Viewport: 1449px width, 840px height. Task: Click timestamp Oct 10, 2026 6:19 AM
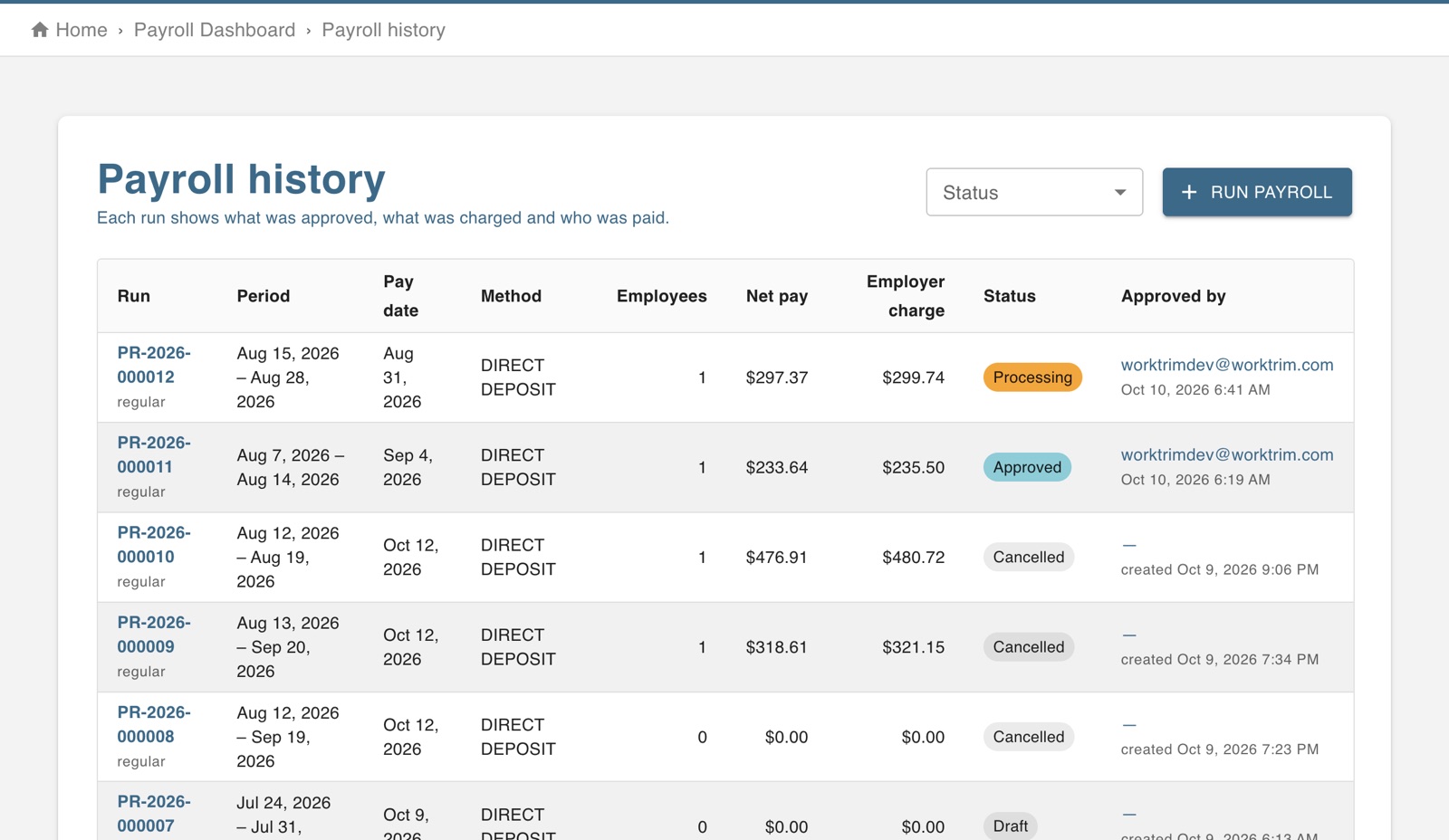(x=1195, y=479)
